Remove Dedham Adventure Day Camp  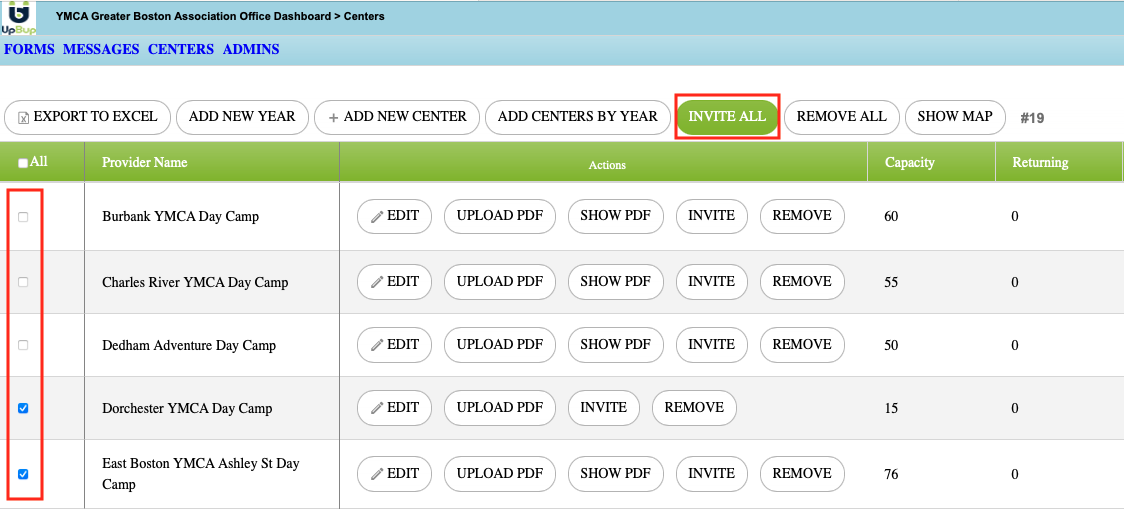pos(802,345)
